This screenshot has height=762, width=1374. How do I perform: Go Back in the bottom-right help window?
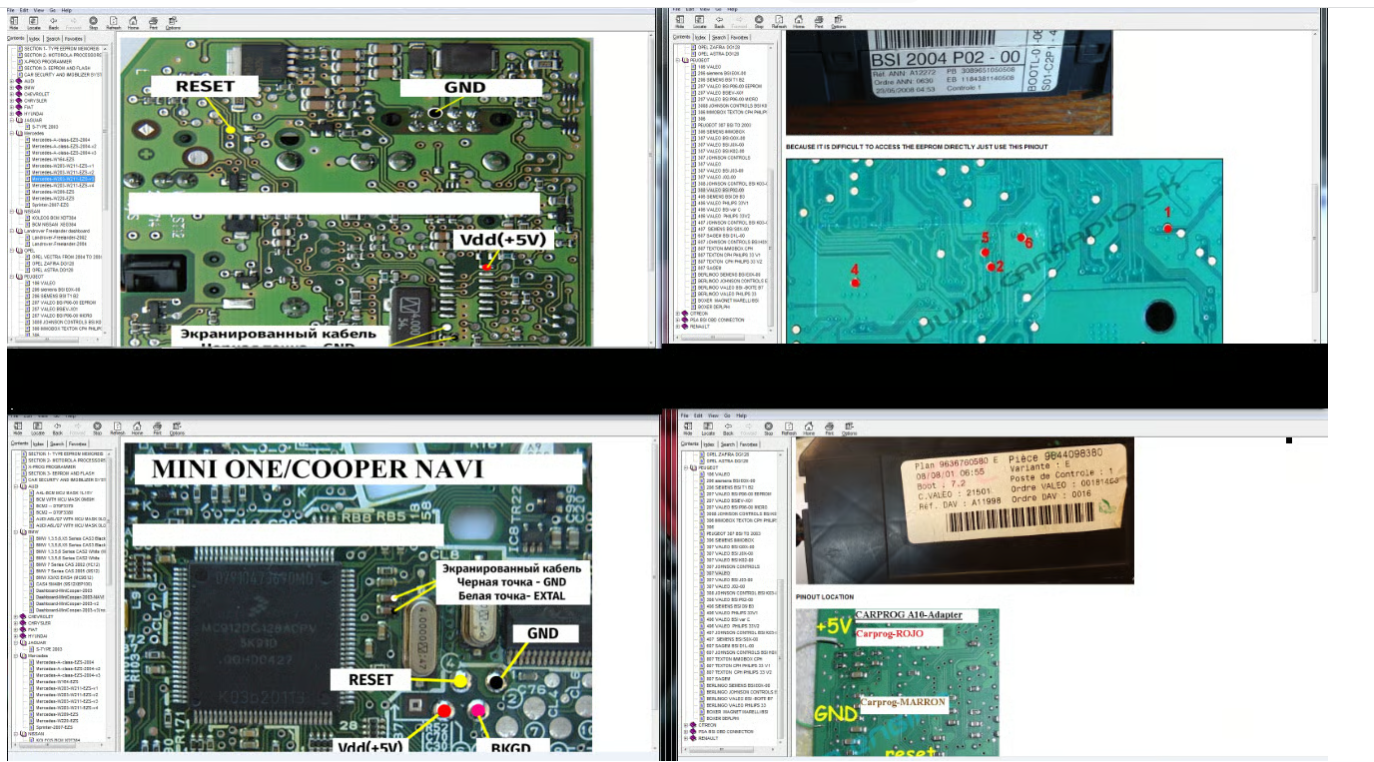tap(728, 430)
